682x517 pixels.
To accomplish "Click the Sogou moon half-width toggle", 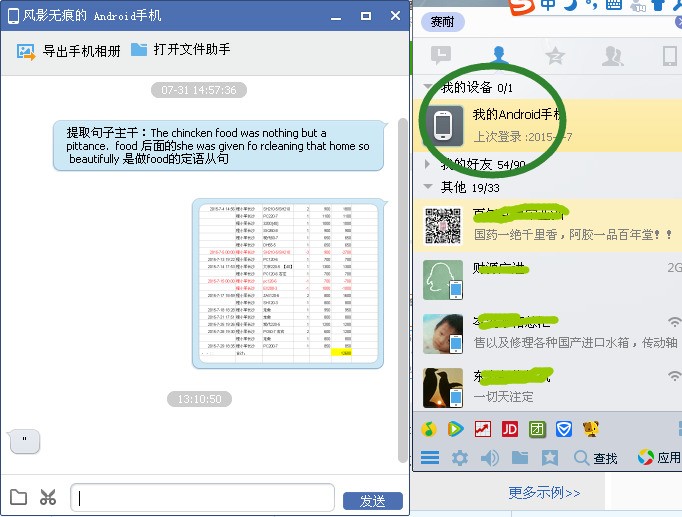I will click(570, 4).
